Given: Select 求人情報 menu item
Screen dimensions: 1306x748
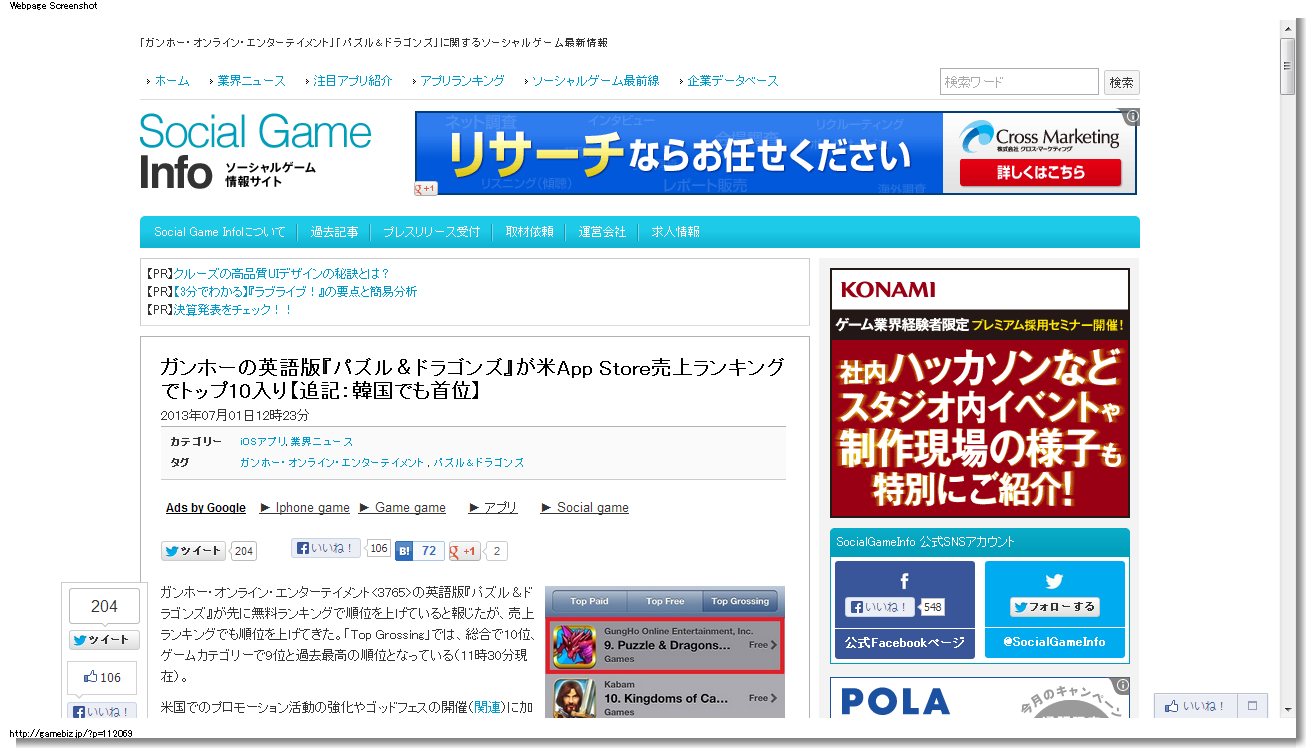Looking at the screenshot, I should point(675,232).
